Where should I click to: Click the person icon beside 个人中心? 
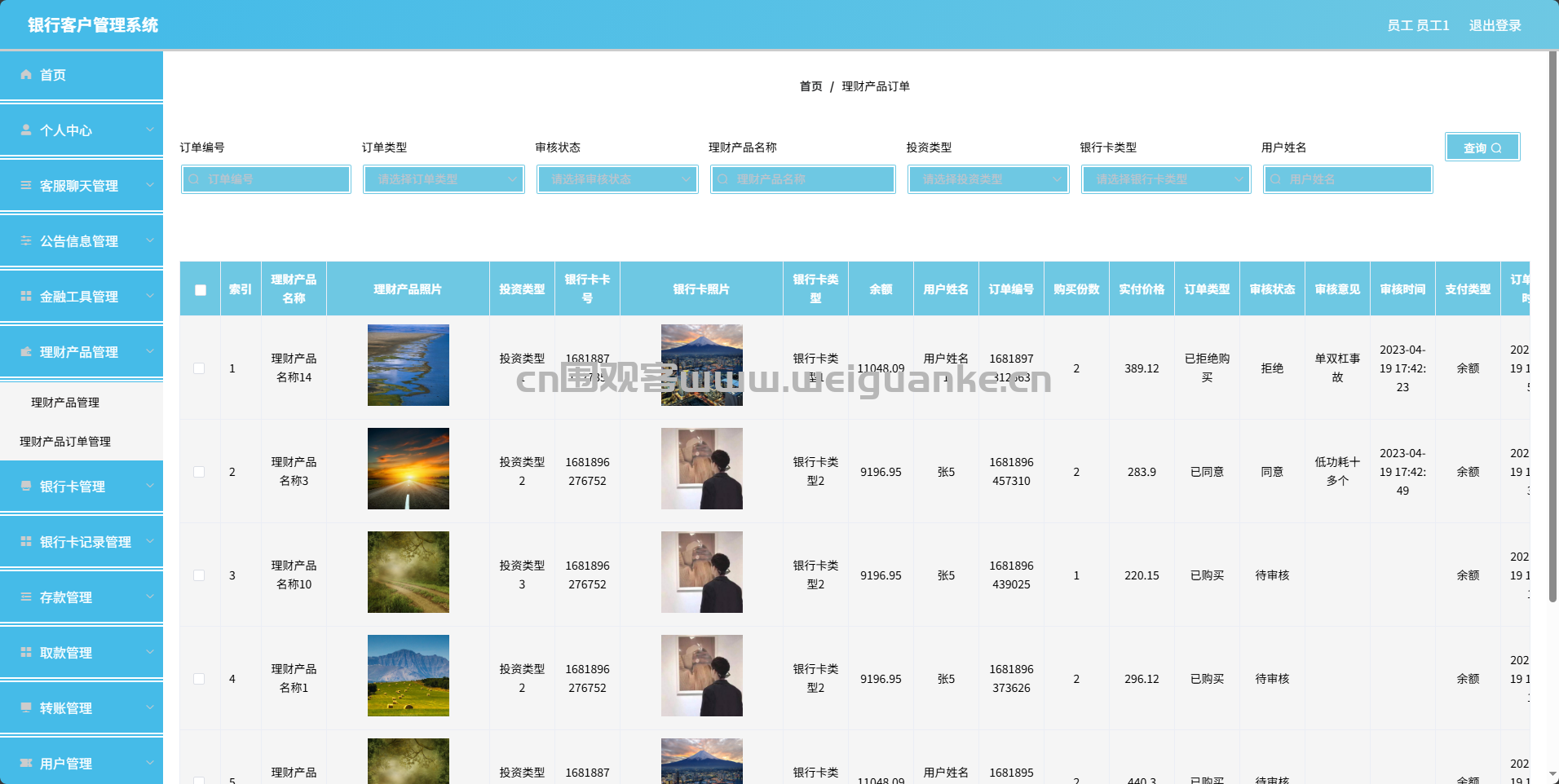26,130
